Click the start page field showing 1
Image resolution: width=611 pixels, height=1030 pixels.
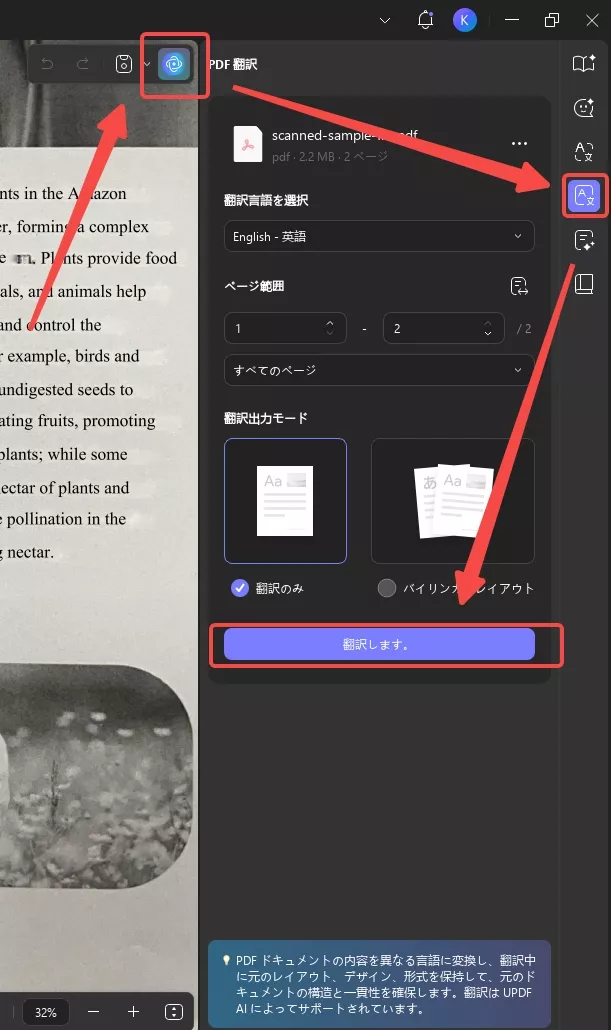click(x=285, y=328)
